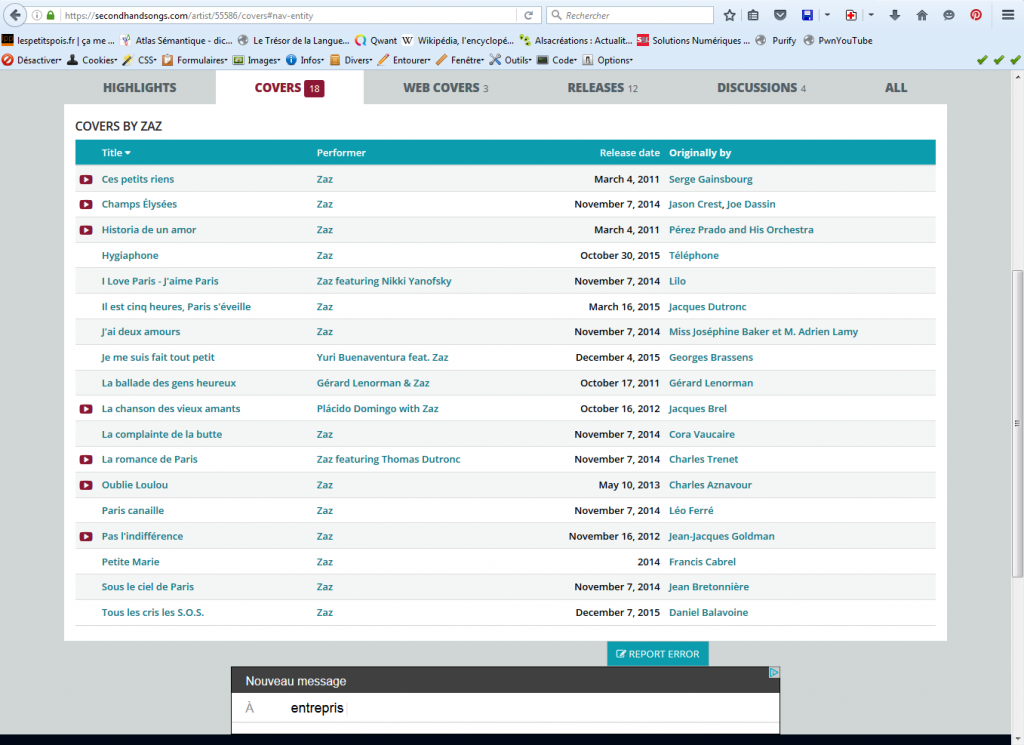Click the bookmark star icon
Screen dimensions: 1024x745
click(730, 15)
